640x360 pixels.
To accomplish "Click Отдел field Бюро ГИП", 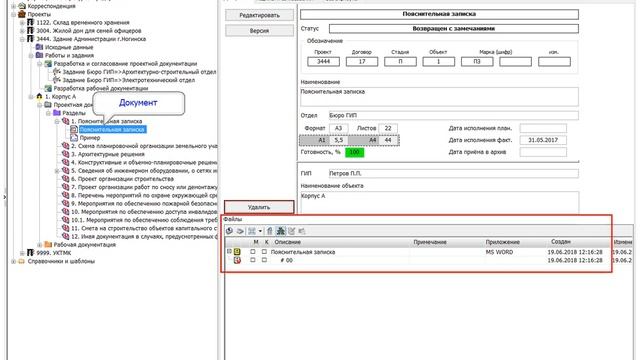I will 453,115.
